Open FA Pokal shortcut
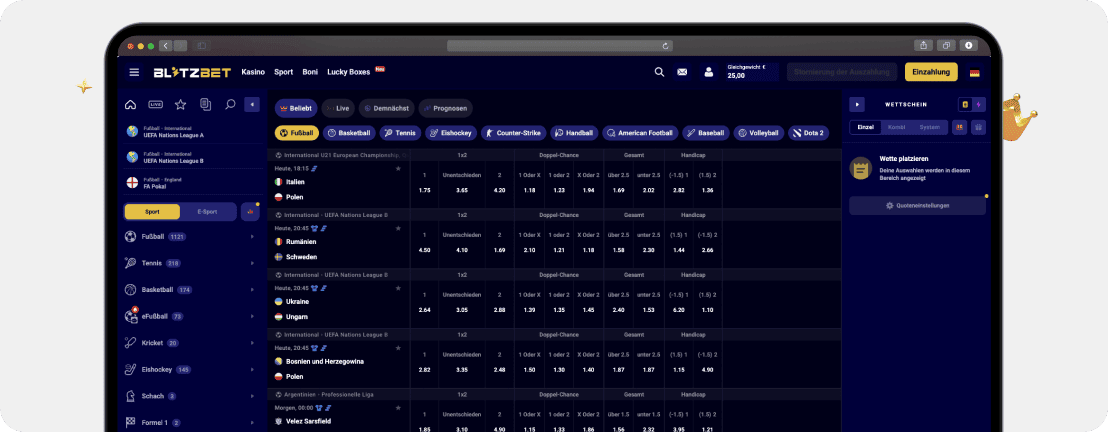Screen dimensions: 1108x432 coord(194,182)
